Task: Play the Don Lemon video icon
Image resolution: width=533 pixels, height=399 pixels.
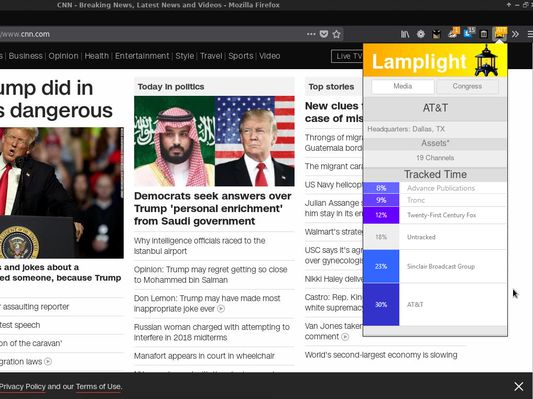Action: tap(221, 309)
